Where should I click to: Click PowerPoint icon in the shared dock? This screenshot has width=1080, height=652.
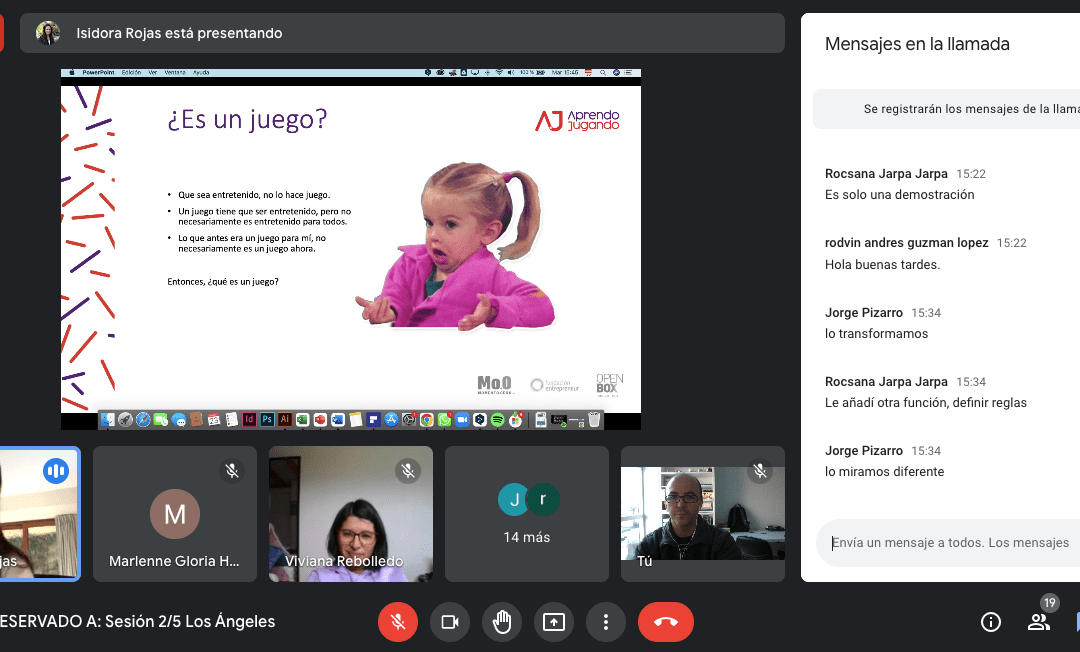coord(320,419)
